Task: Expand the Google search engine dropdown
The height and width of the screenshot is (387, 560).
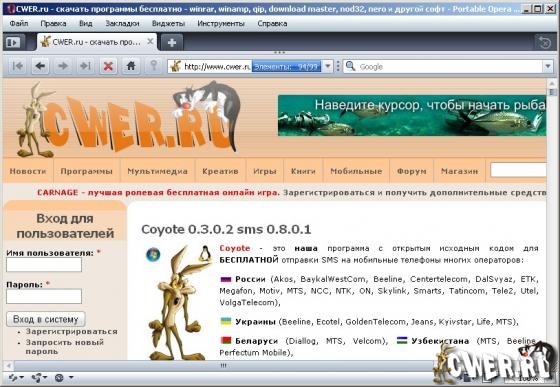Action: tap(548, 66)
